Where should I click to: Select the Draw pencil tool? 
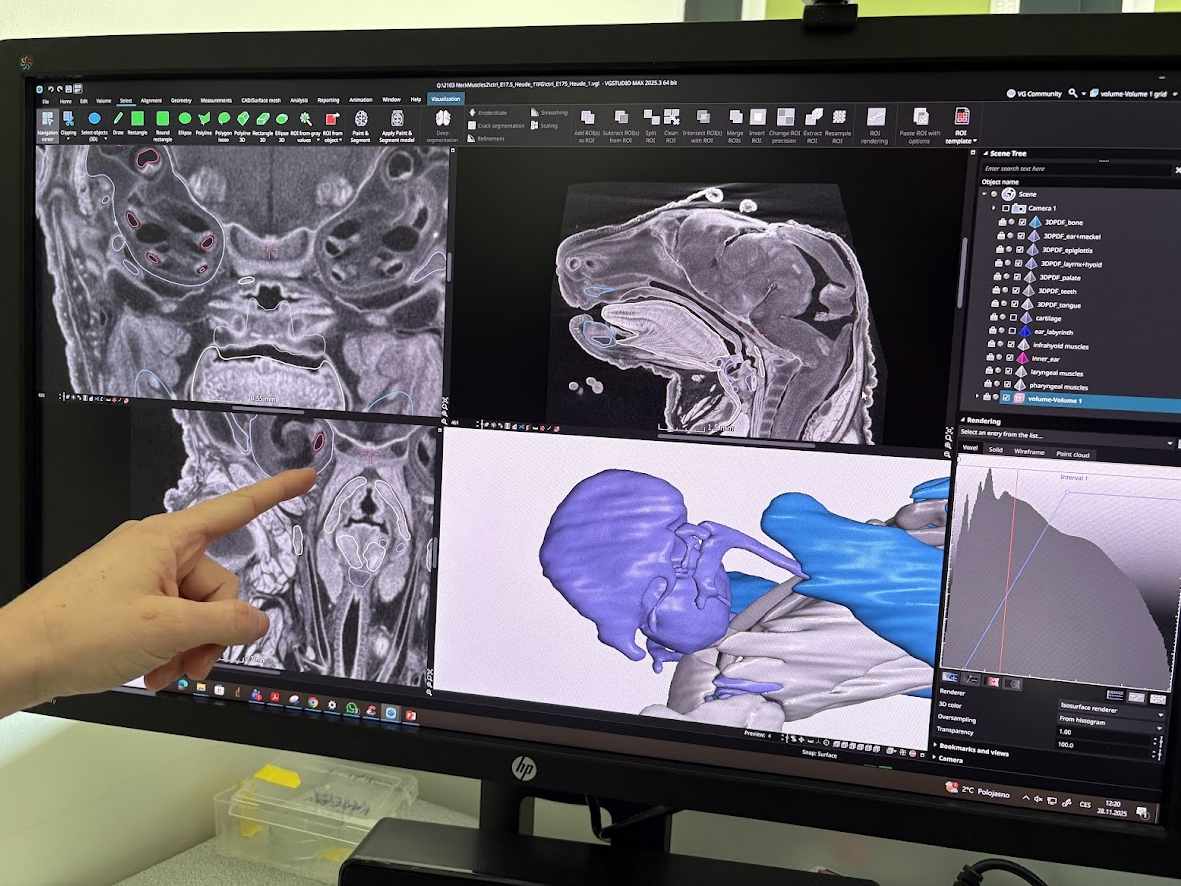coord(118,120)
